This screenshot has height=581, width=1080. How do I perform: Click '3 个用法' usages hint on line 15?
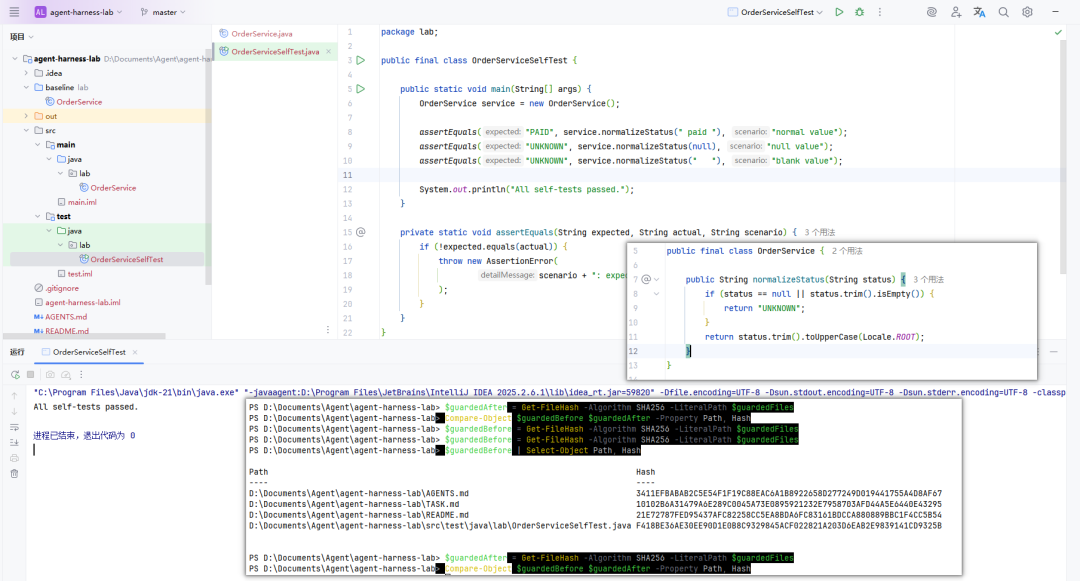point(820,233)
